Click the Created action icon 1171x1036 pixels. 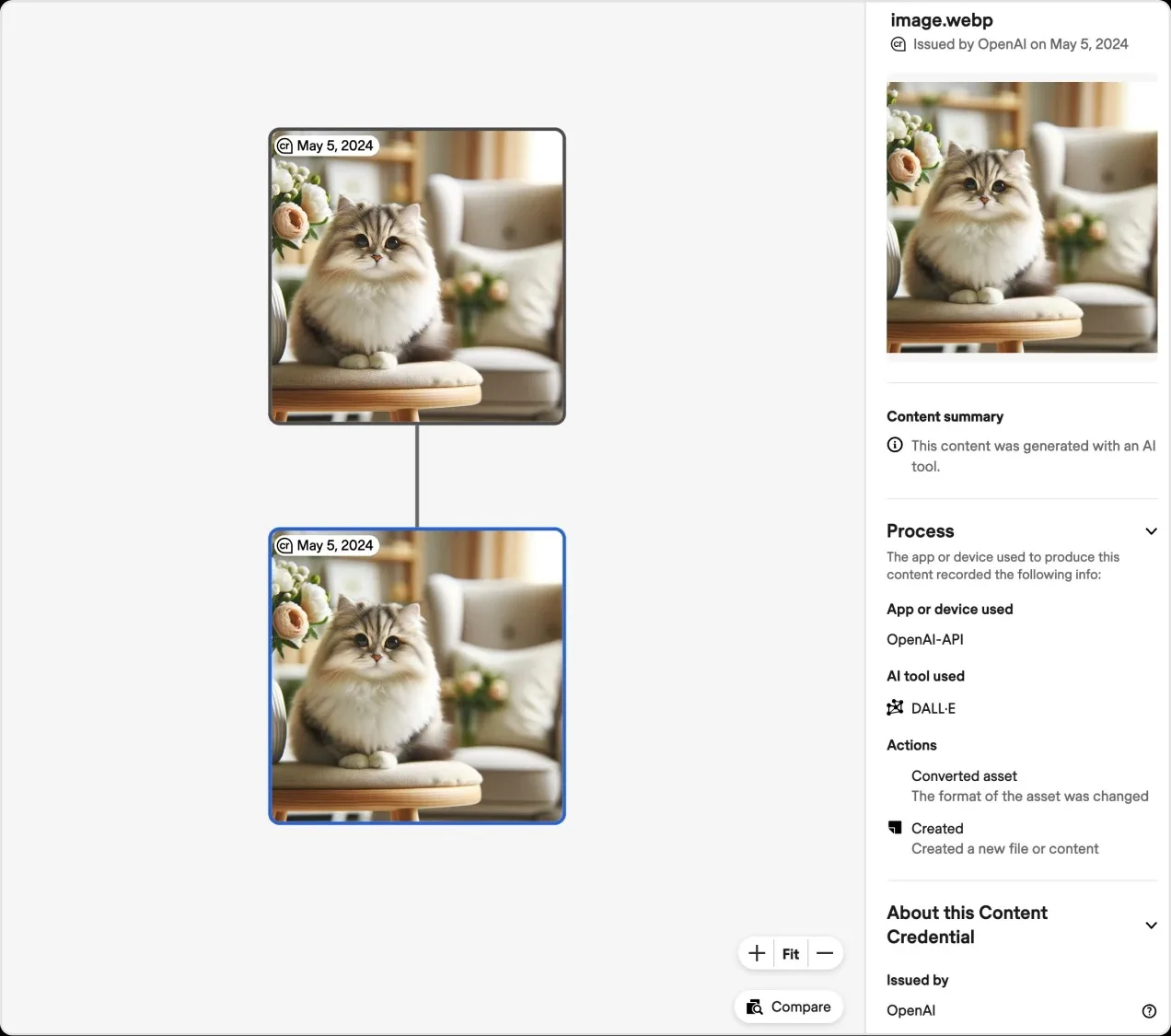tap(894, 827)
